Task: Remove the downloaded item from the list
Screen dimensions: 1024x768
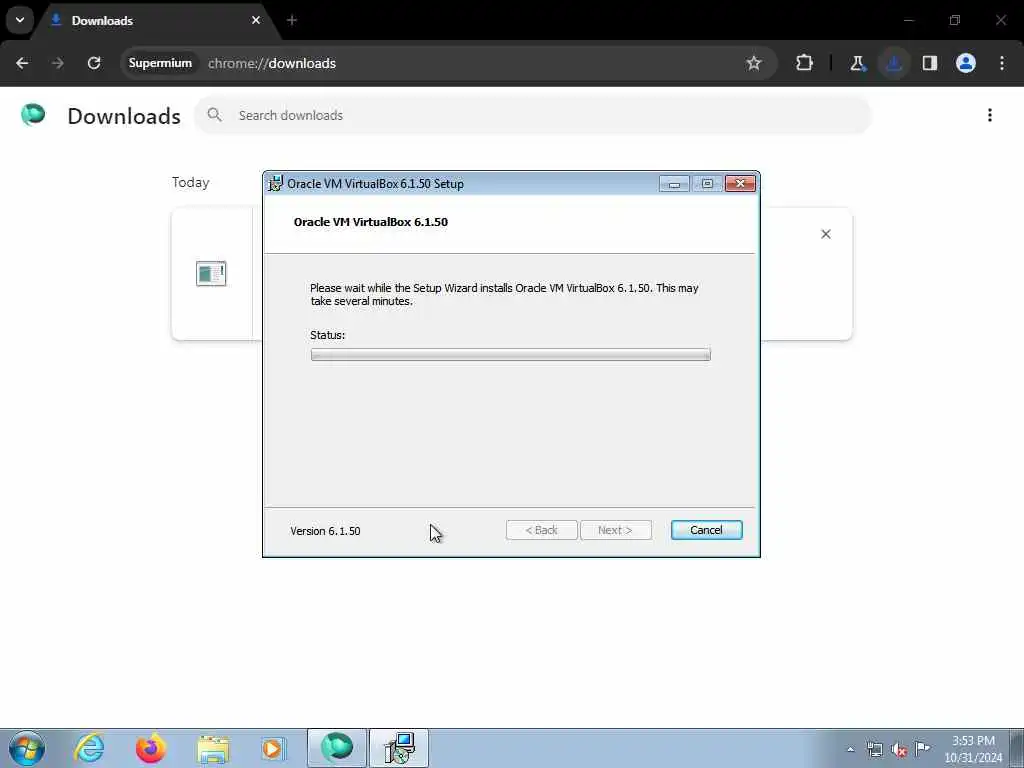Action: point(825,234)
